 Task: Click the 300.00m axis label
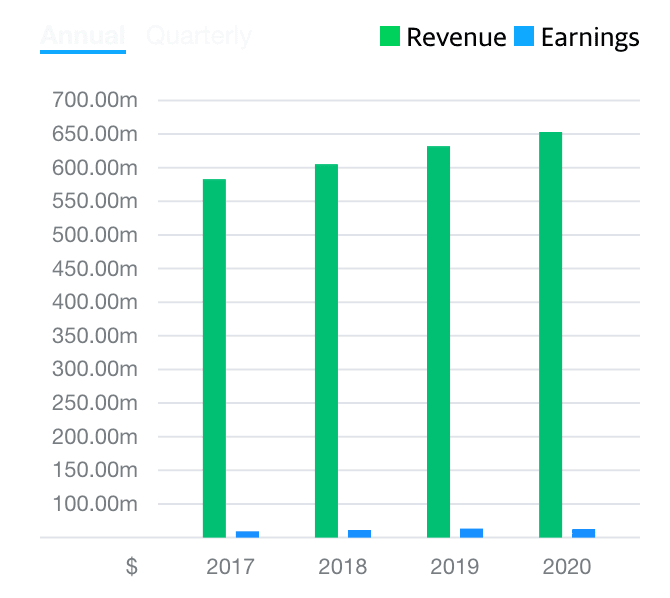(x=95, y=369)
